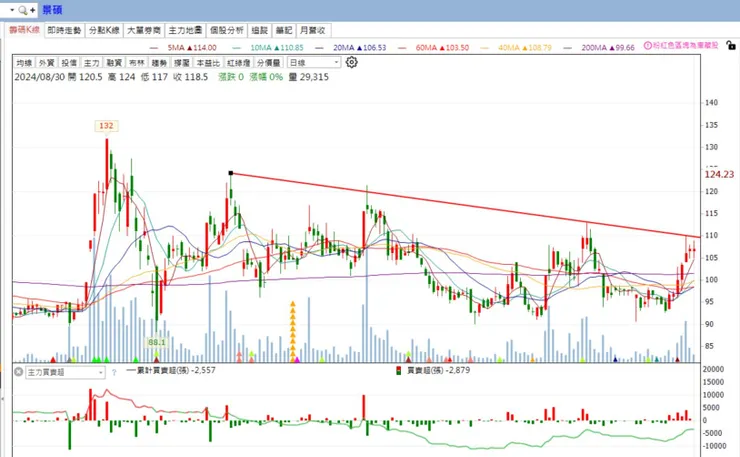Toggle the 融資 overlay button
740x457 pixels.
tap(114, 62)
